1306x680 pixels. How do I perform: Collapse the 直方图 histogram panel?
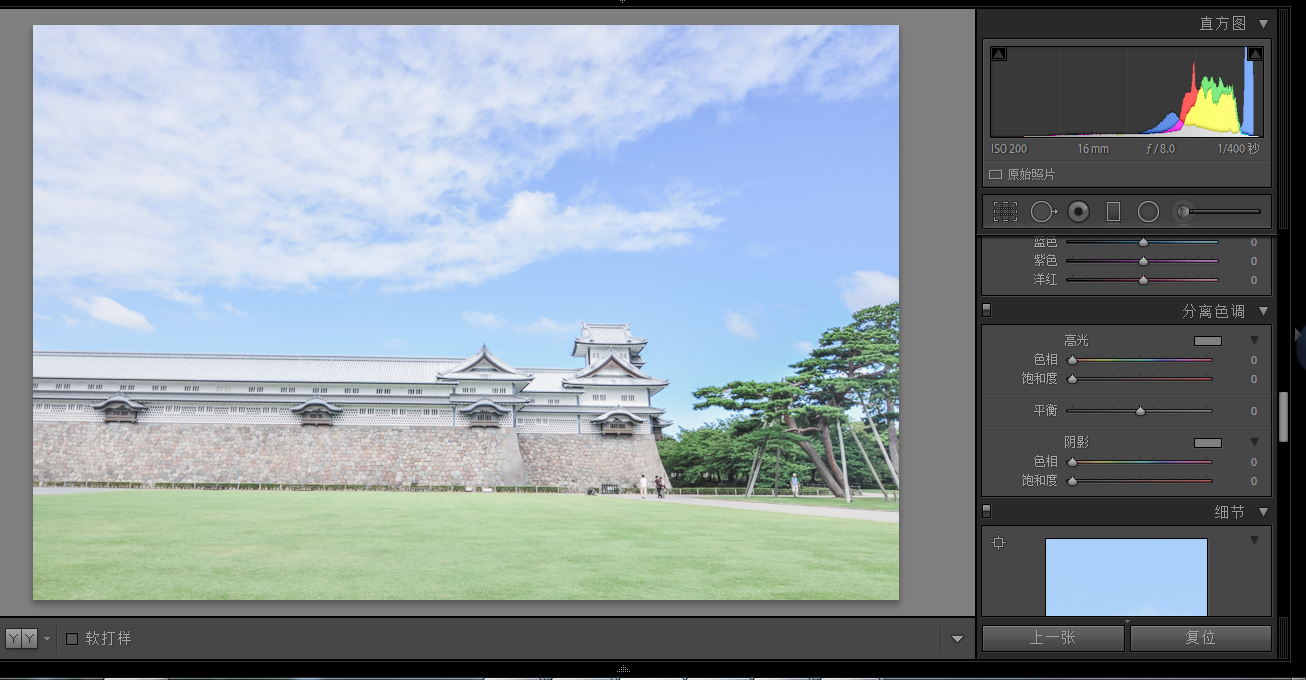(x=1263, y=23)
